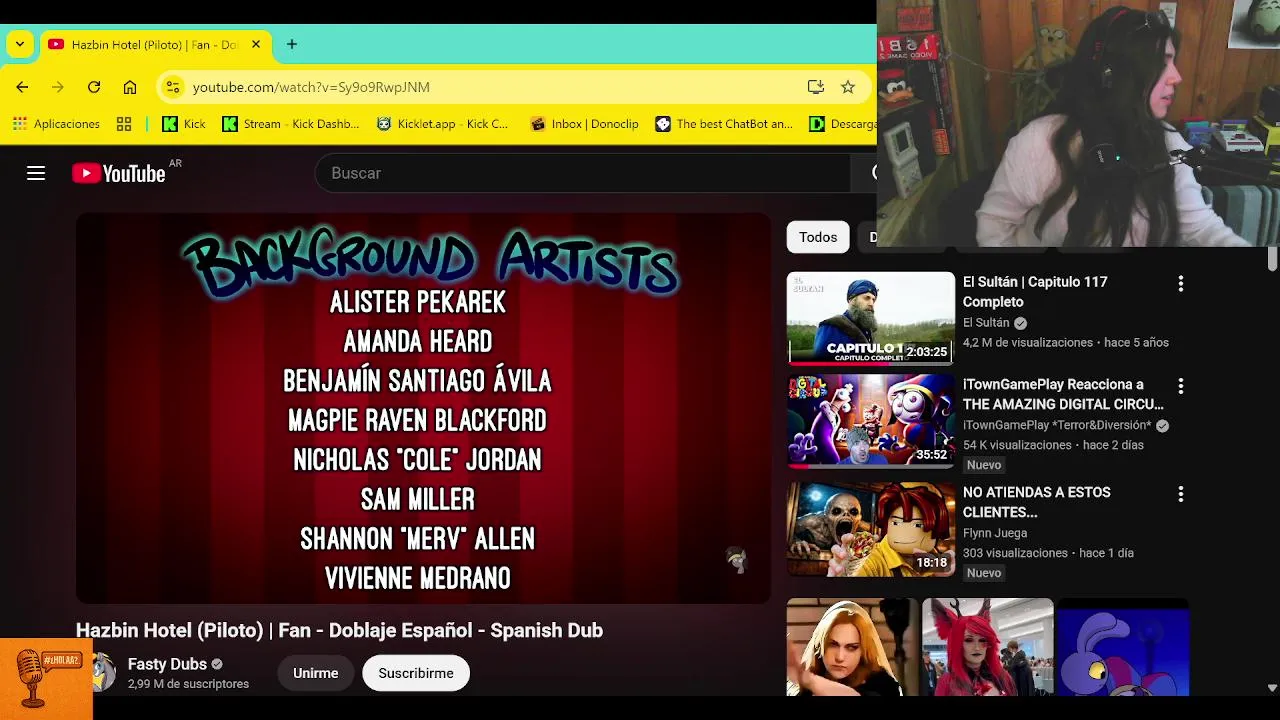Open the tab search dropdown arrow
Image resolution: width=1280 pixels, height=720 pixels.
(x=19, y=44)
